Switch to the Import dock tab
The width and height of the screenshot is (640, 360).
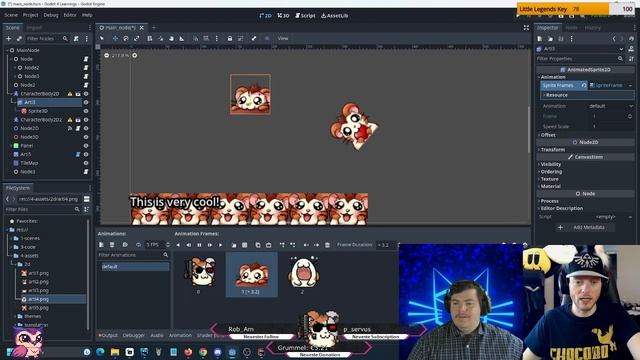click(34, 28)
